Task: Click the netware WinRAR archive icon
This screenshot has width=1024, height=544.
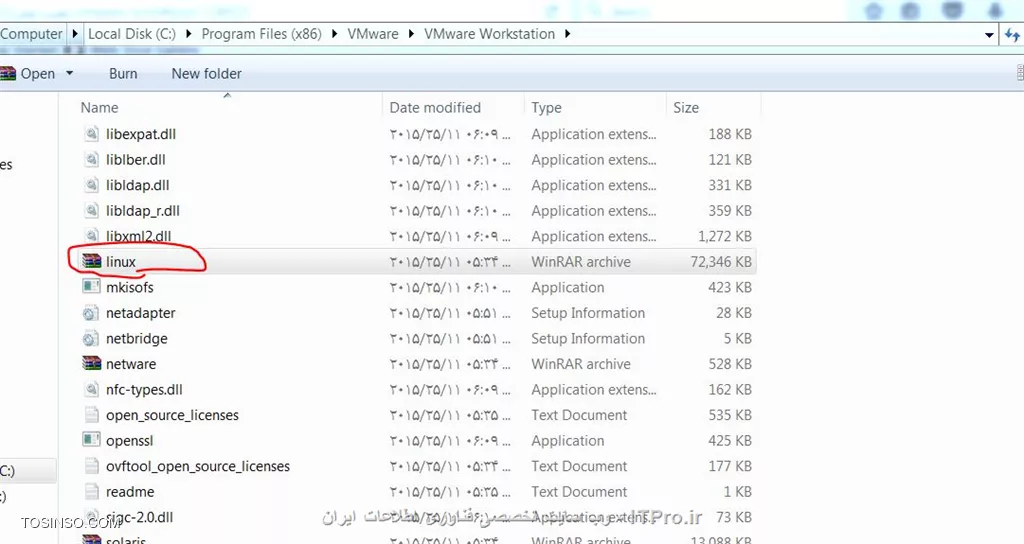Action: click(91, 364)
